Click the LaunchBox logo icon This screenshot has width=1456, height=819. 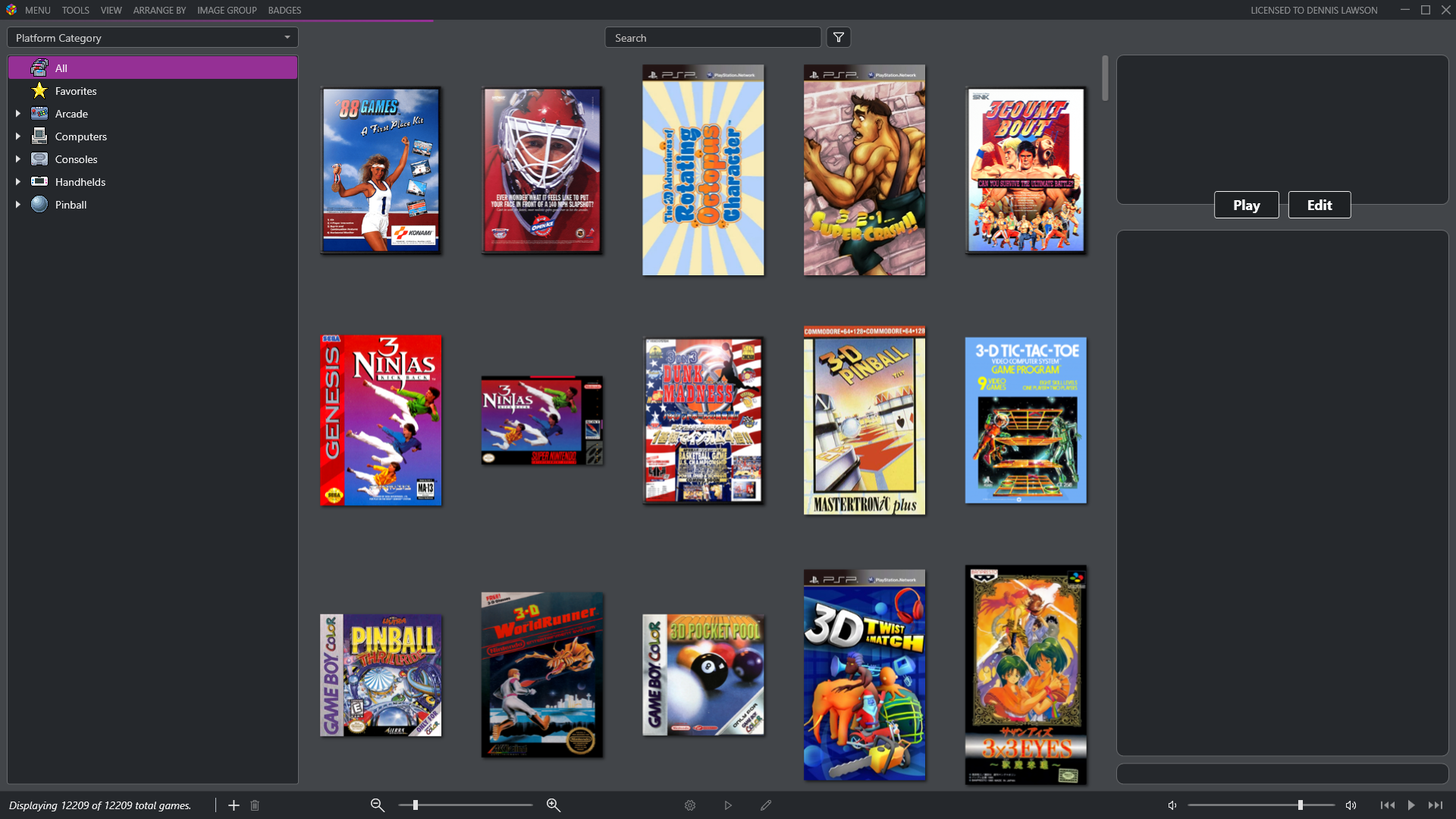point(11,10)
